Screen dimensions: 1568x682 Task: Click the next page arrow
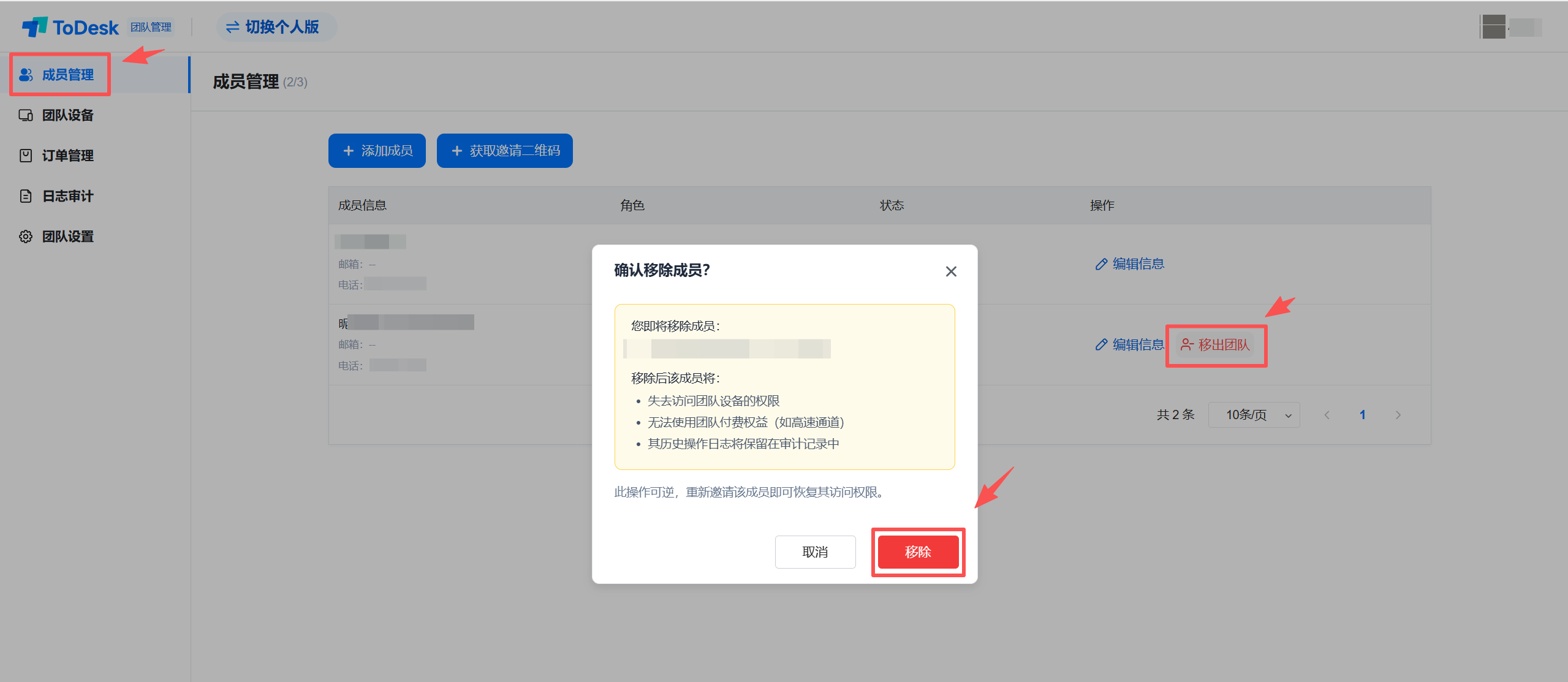tap(1398, 415)
